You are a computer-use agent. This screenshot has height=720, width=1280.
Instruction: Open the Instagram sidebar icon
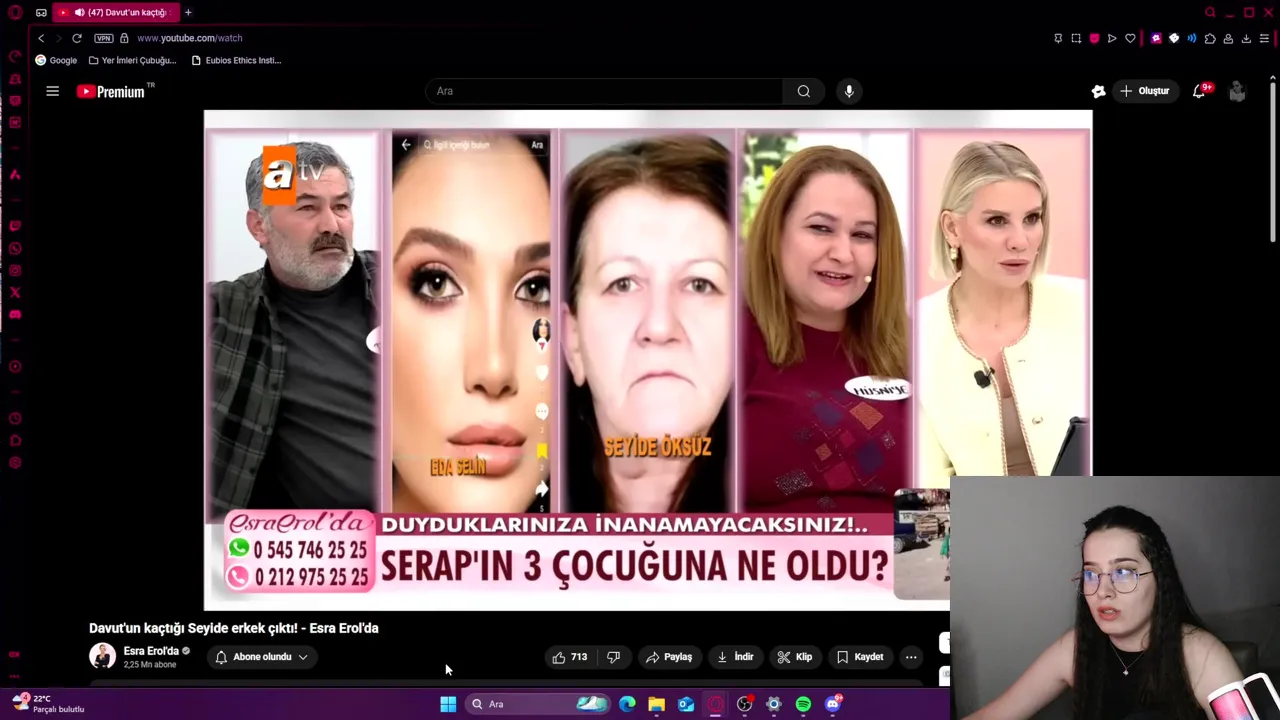pos(15,270)
